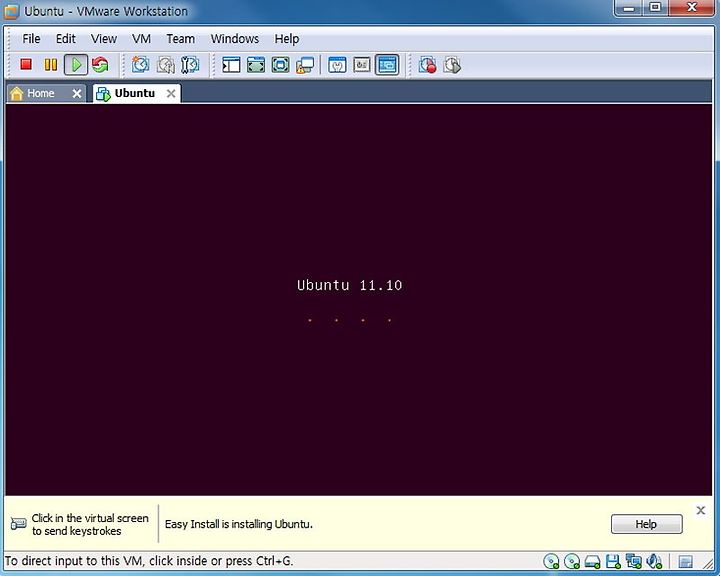Viewport: 720px width, 576px height.
Task: Revert the VM to its snapshot
Action: pos(165,65)
